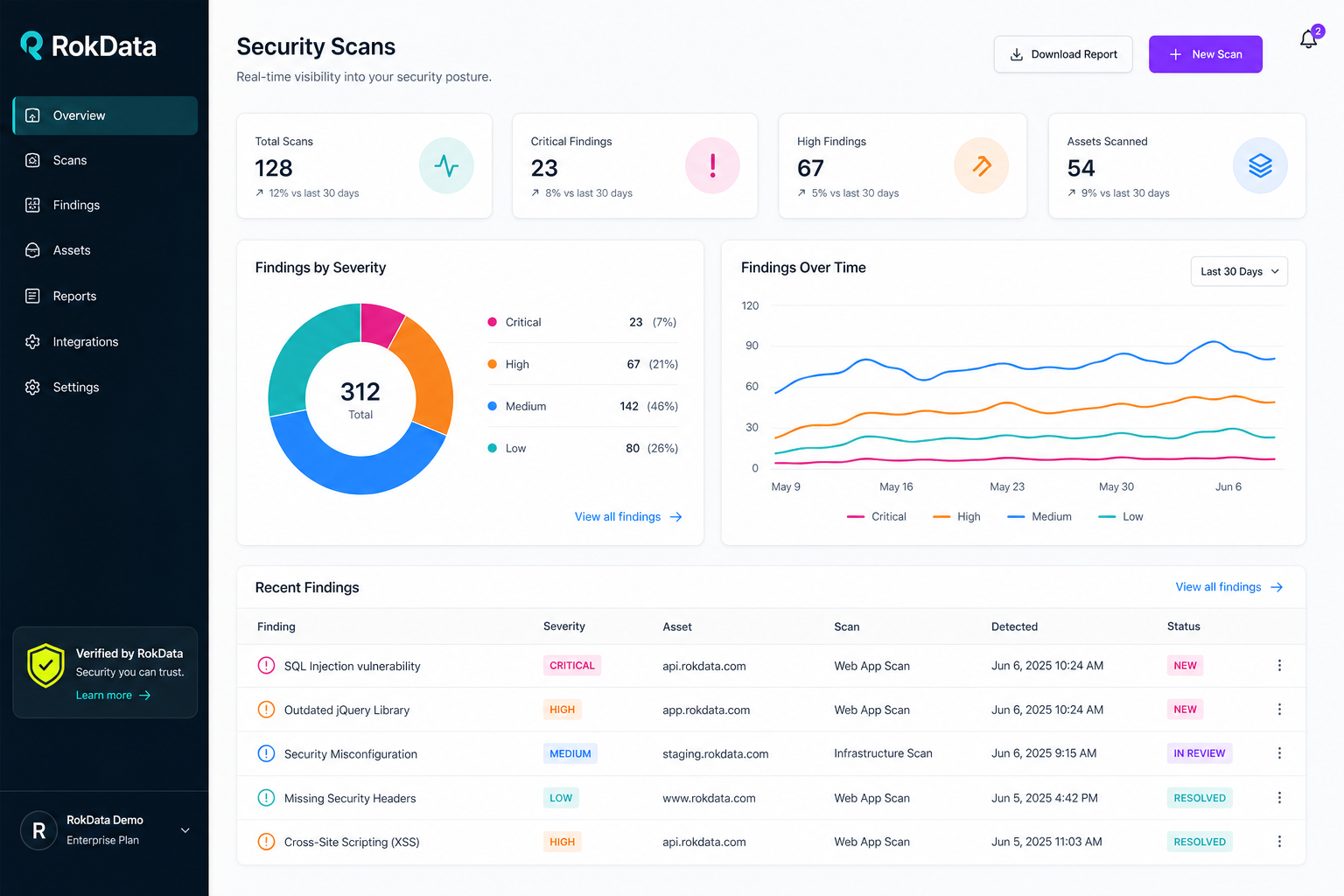Click the 312 Total donut chart center
1344x896 pixels.
[360, 399]
